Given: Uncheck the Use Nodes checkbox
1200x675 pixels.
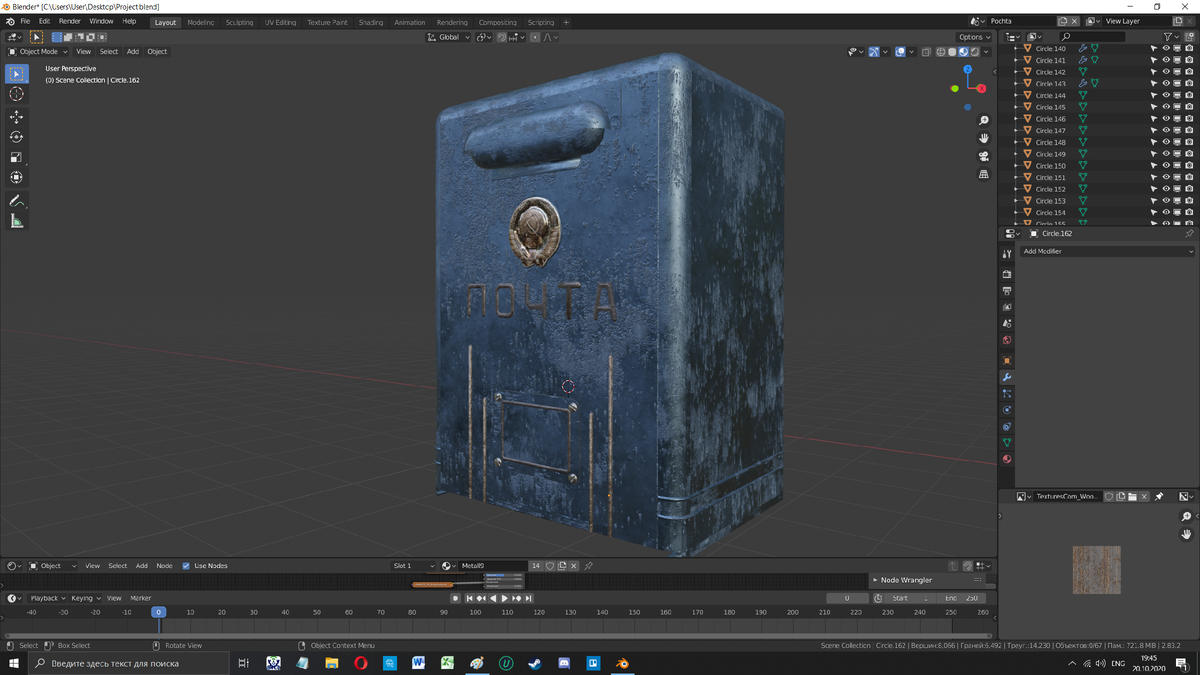Looking at the screenshot, I should [x=186, y=566].
